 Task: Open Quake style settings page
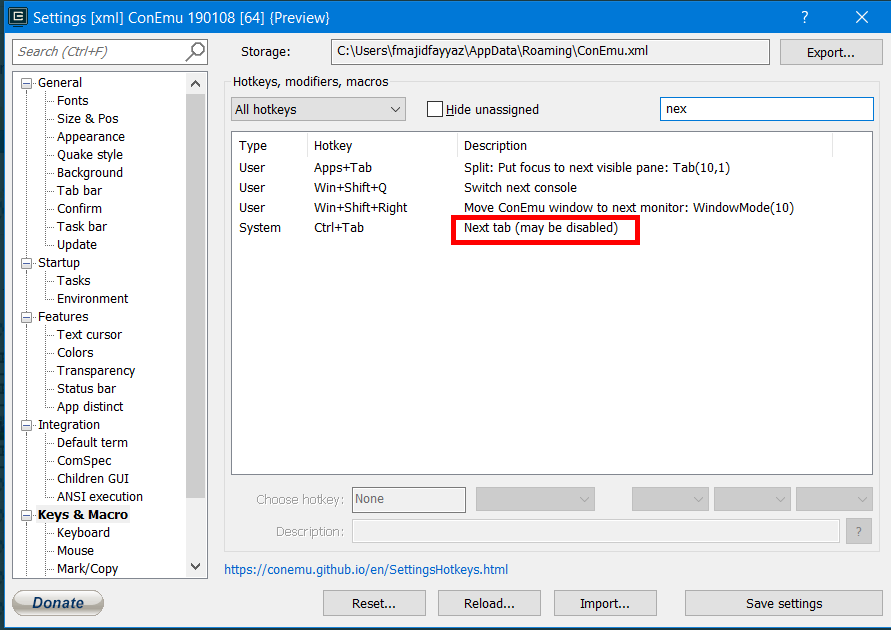[90, 155]
